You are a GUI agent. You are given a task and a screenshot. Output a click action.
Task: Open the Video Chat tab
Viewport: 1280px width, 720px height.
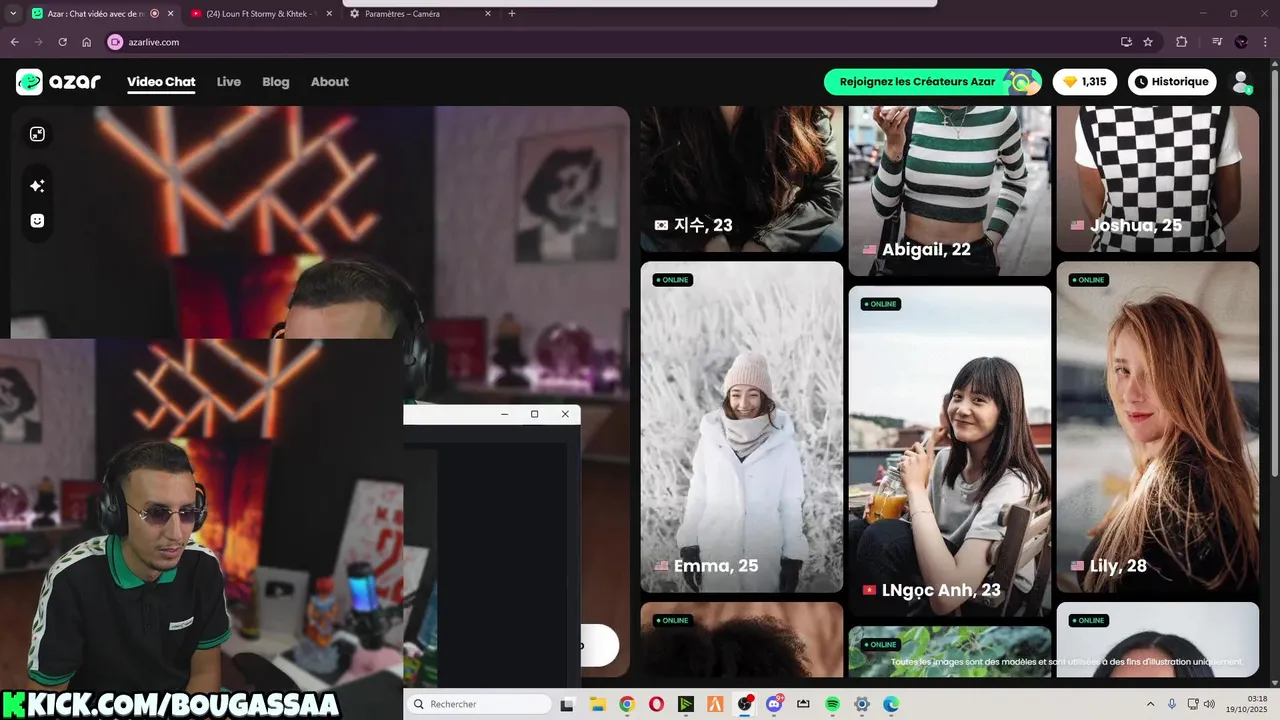[161, 82]
